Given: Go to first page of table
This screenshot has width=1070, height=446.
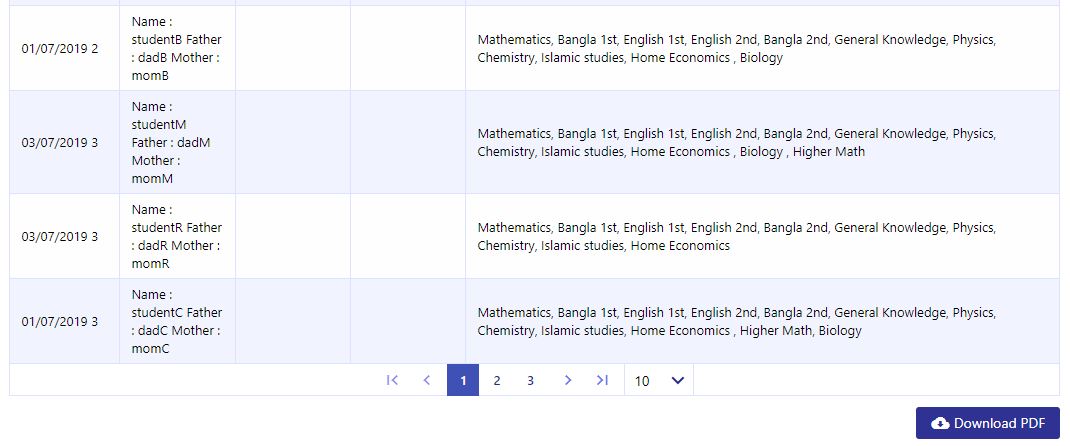Looking at the screenshot, I should click(392, 381).
